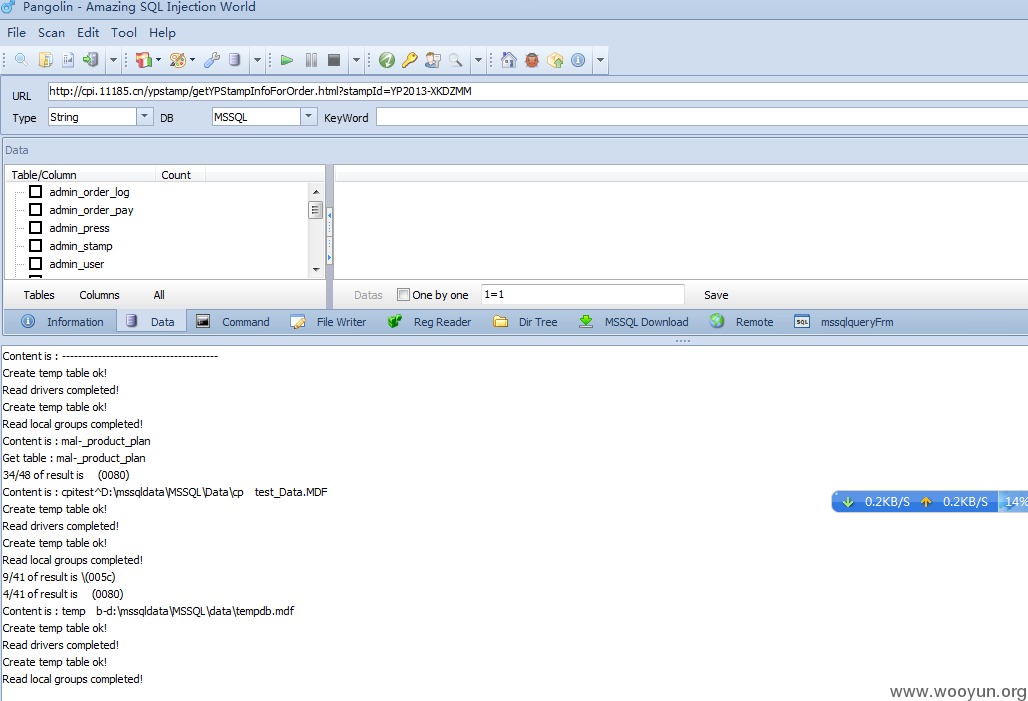
Task: Check the admin_order_log table checkbox
Action: (35, 191)
